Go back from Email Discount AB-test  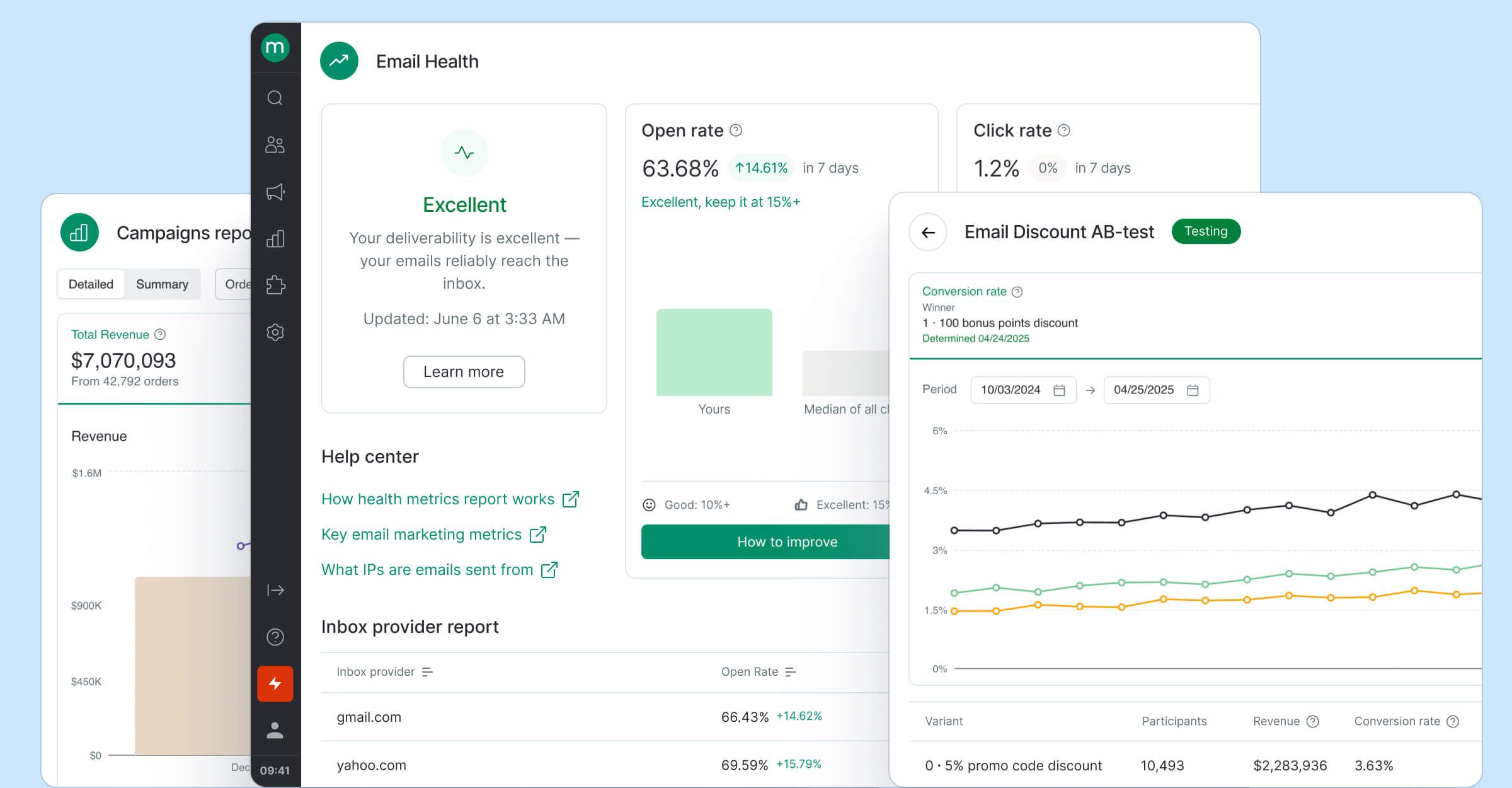tap(928, 232)
